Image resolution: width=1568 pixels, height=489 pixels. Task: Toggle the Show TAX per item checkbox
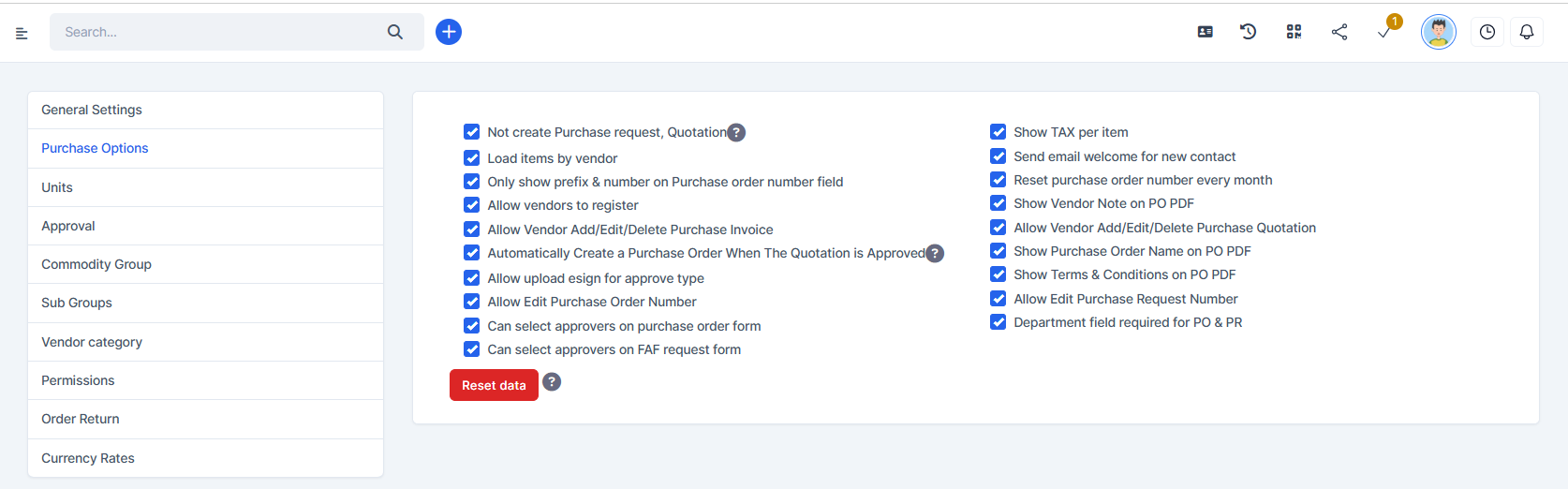pyautogui.click(x=998, y=132)
